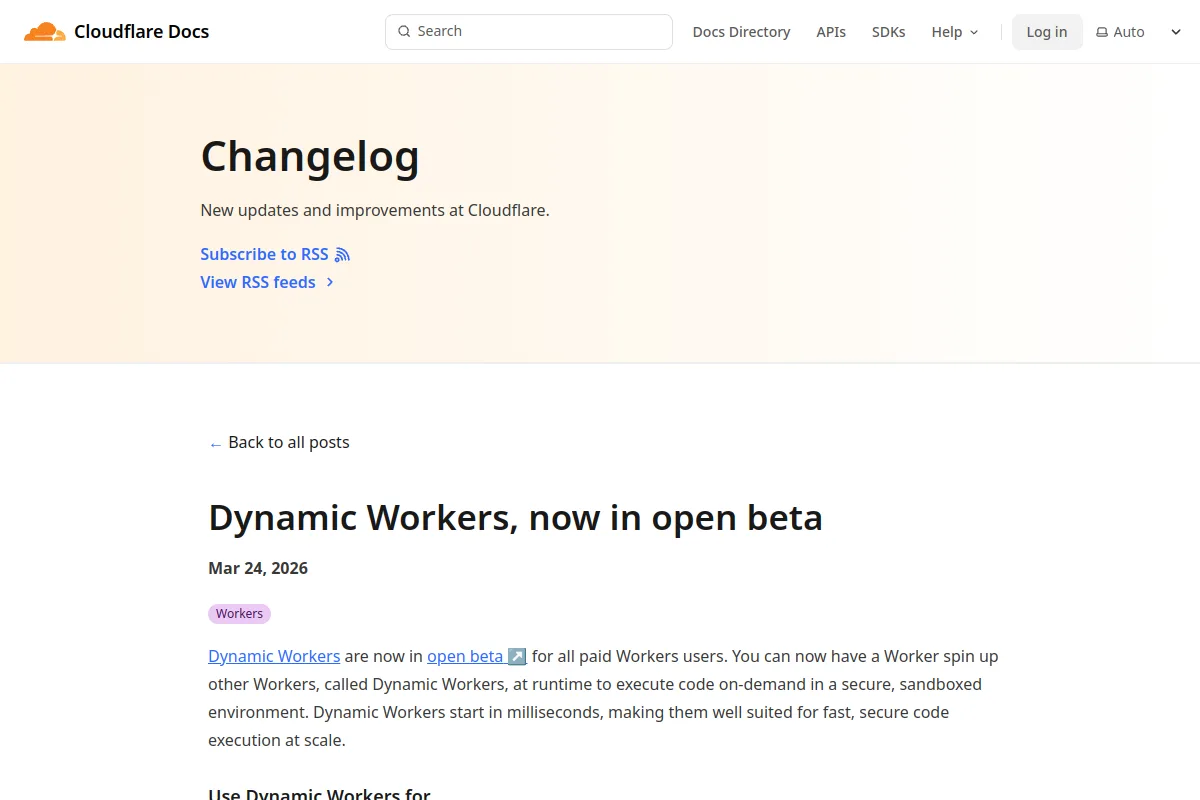The image size is (1200, 800).
Task: Click the laptop icon beside Auto
Action: click(1102, 32)
